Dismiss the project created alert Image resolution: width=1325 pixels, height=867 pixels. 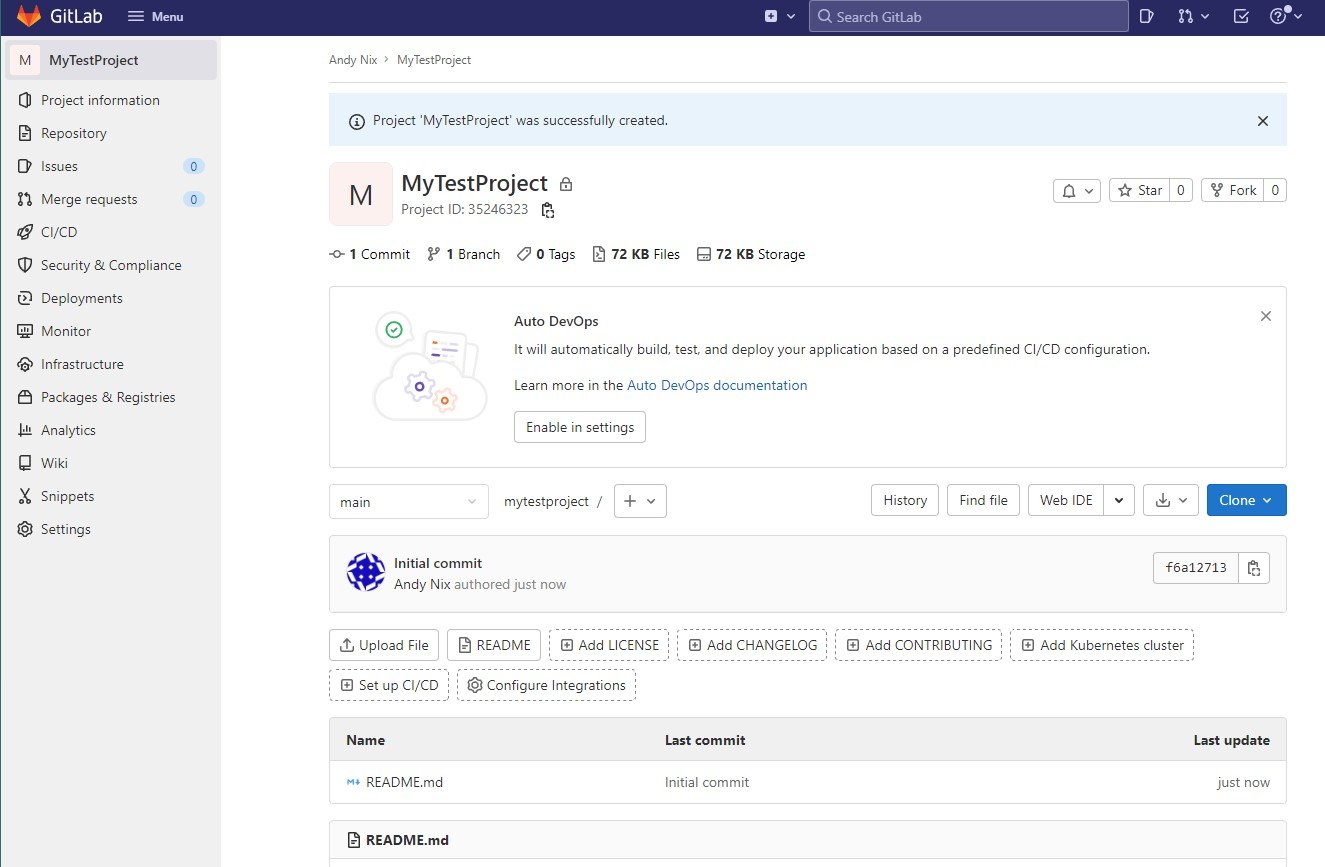1262,121
